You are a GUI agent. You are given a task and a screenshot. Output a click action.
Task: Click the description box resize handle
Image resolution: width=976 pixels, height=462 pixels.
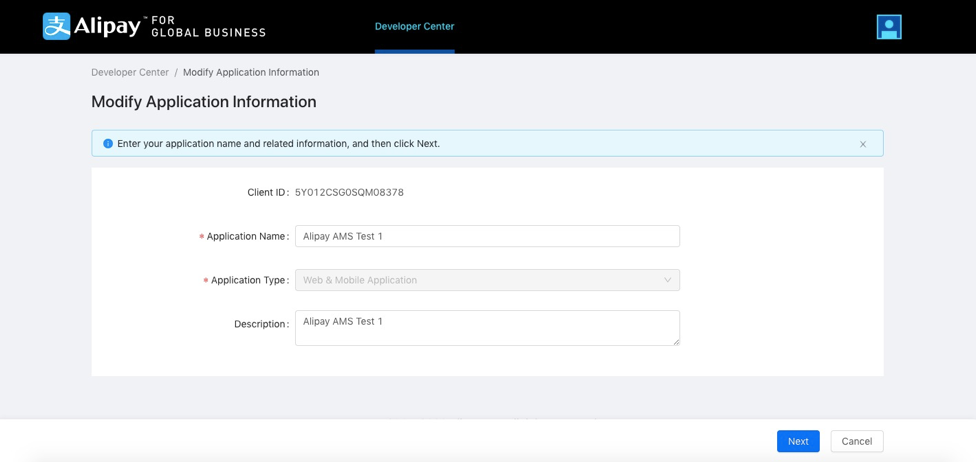(x=676, y=342)
